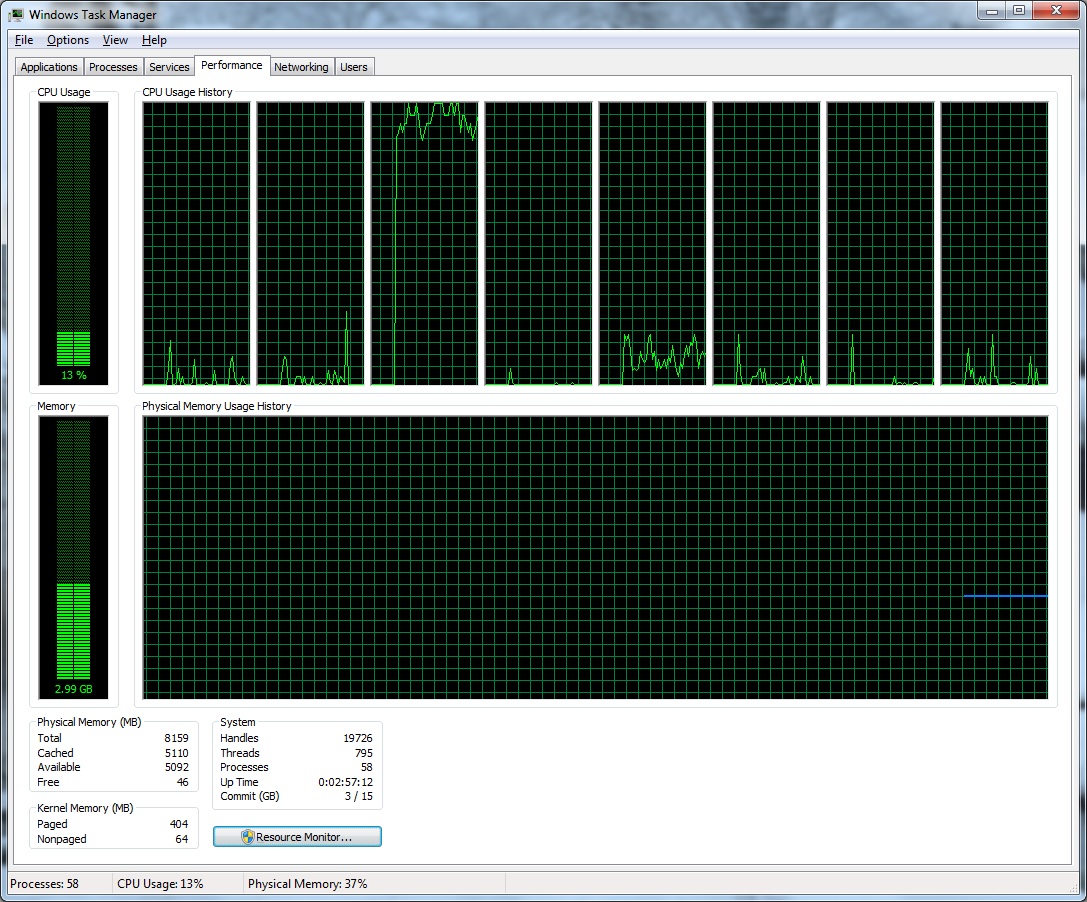Click 'CPU Usage: 13%' in the status bar
The image size is (1087, 902).
coord(160,884)
